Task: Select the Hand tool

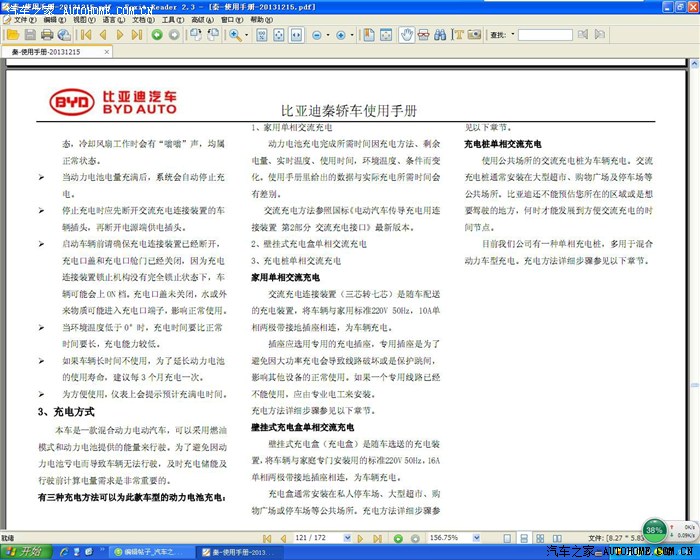Action: coord(407,35)
